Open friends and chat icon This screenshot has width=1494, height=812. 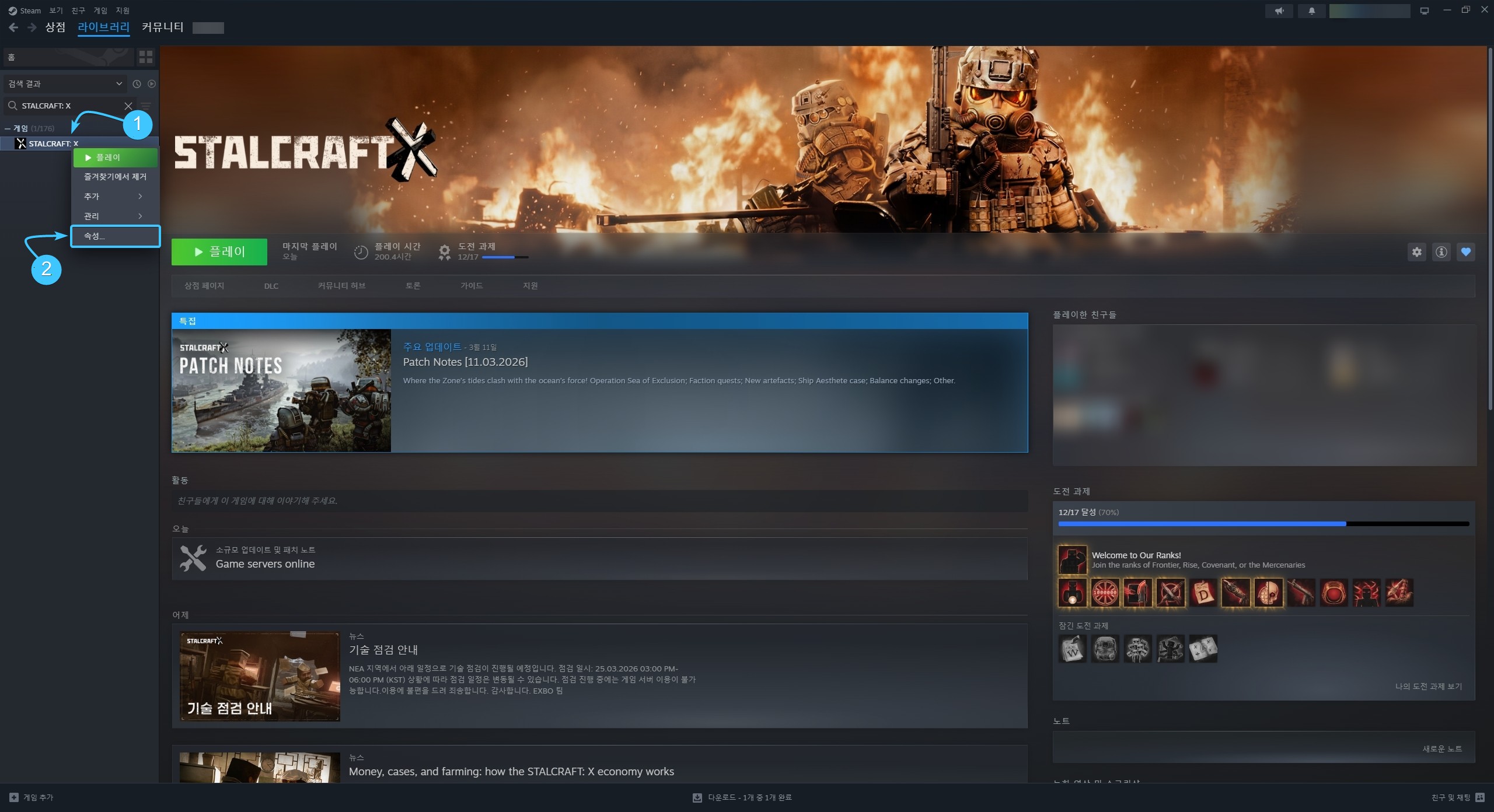1480,797
